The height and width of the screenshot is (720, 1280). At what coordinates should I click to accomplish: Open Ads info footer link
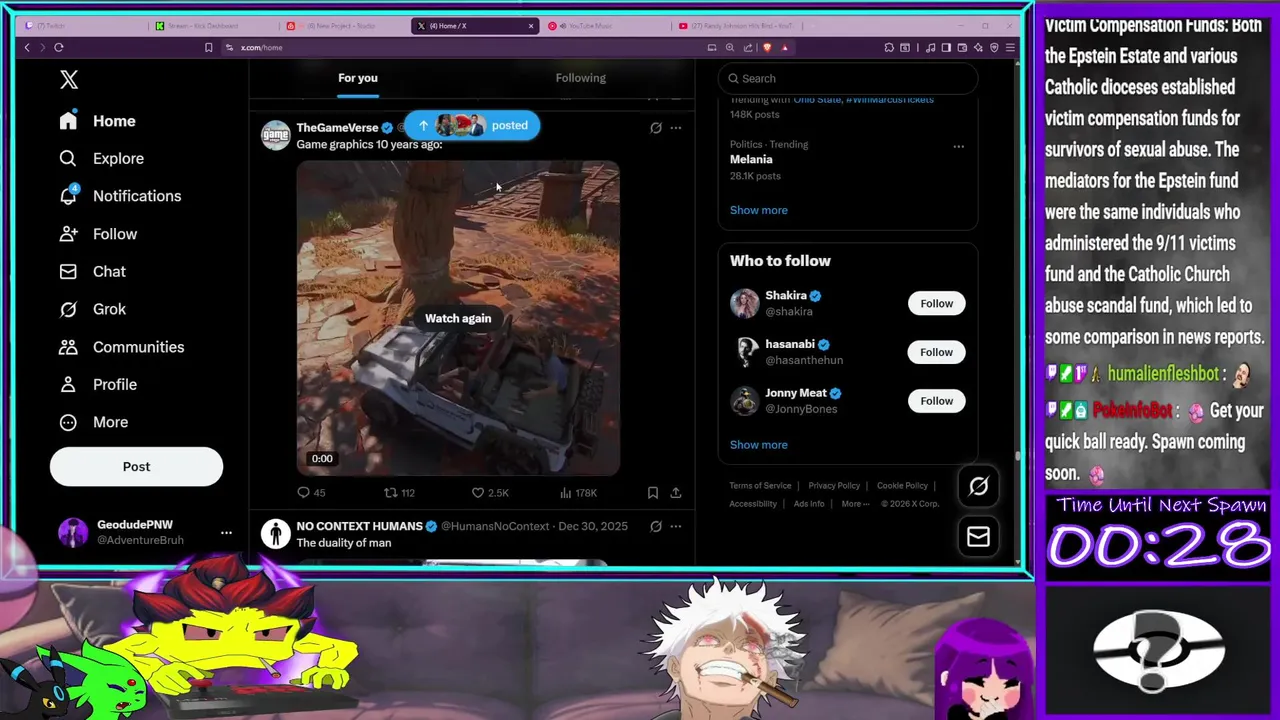[x=809, y=504]
